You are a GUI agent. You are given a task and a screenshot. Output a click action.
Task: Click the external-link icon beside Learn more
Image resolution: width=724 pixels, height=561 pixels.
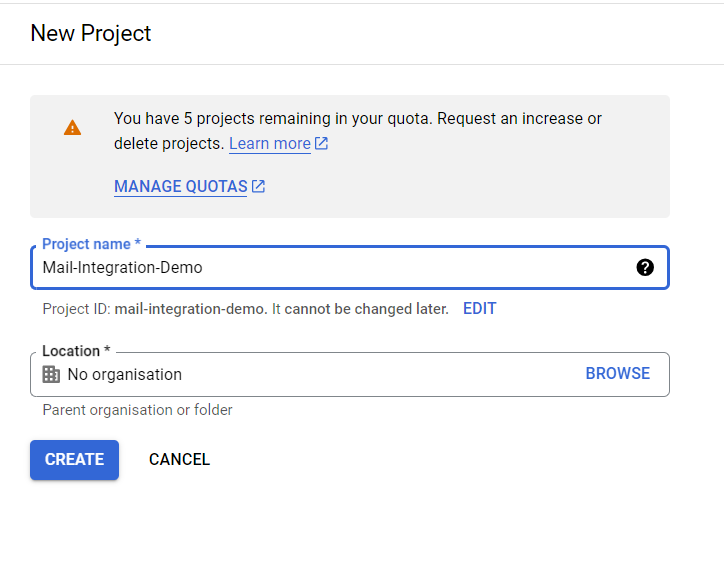[321, 144]
